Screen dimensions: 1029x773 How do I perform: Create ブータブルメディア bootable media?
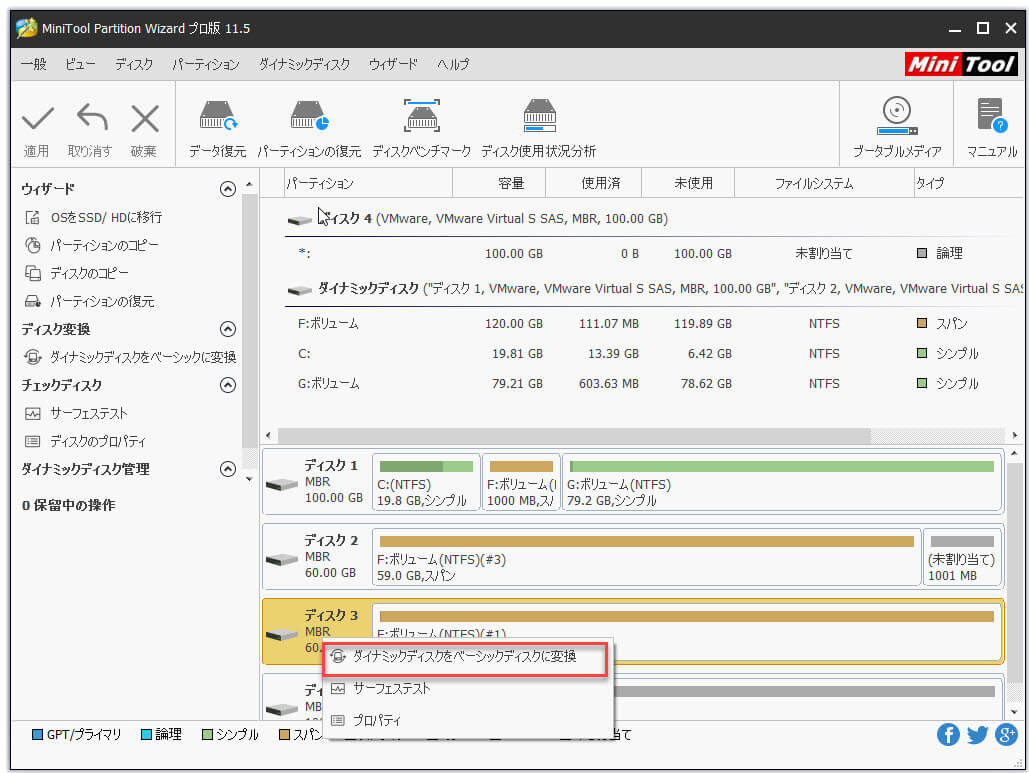click(x=896, y=119)
